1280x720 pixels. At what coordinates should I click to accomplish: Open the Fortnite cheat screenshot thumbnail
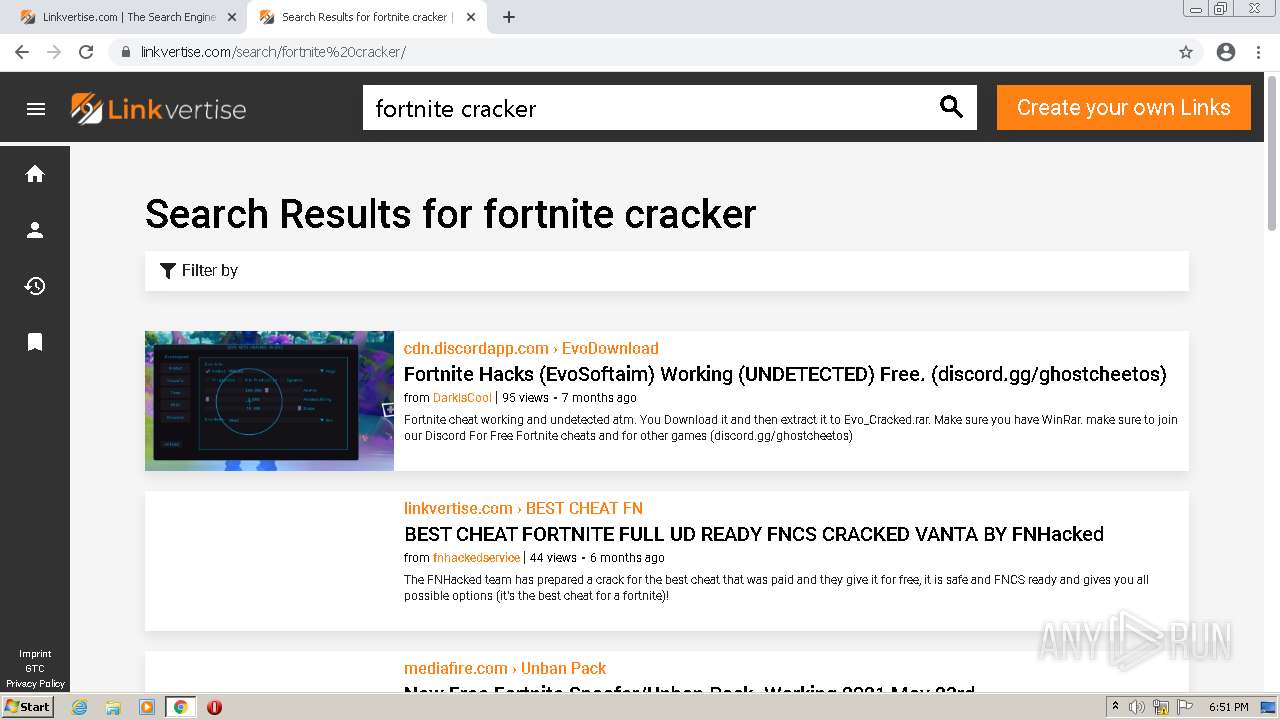click(269, 401)
